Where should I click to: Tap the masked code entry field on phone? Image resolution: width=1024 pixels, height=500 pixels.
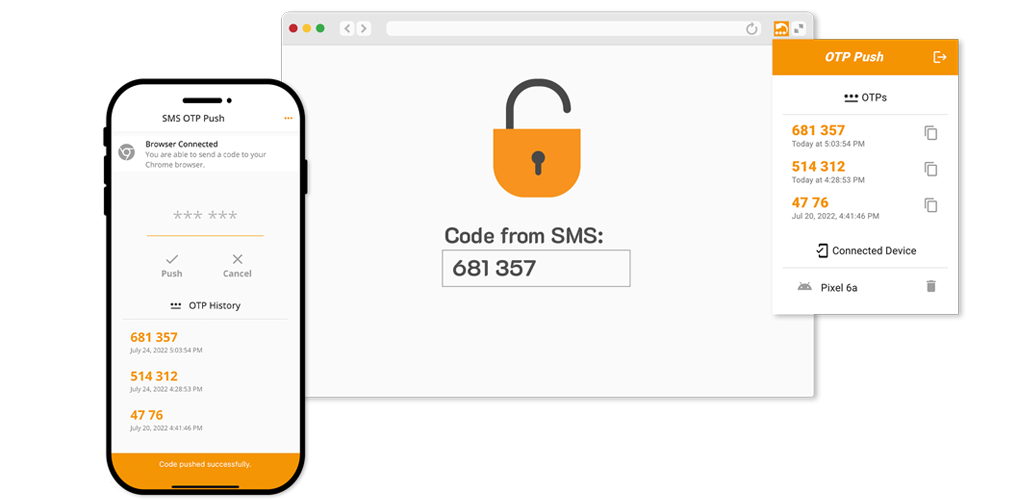tap(205, 219)
